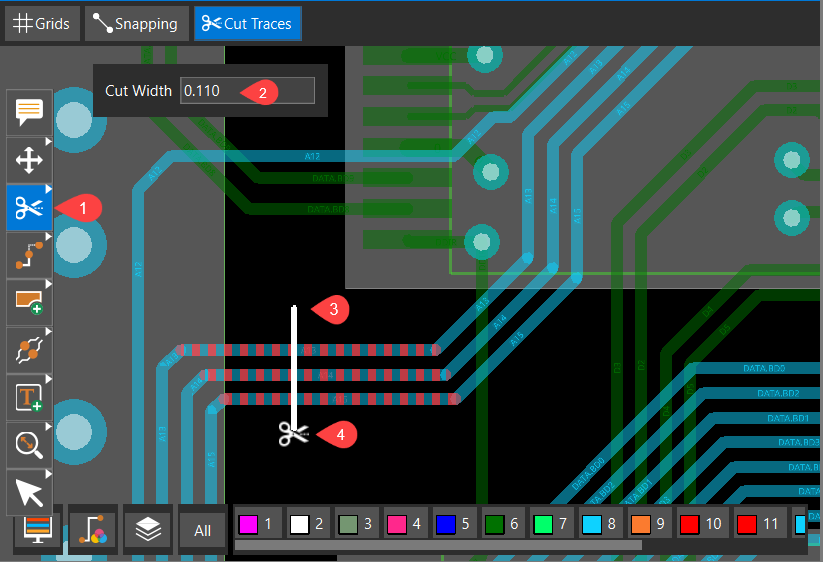Image resolution: width=823 pixels, height=562 pixels.
Task: Expand the tuning tool flyout triangle
Action: pyautogui.click(x=48, y=331)
